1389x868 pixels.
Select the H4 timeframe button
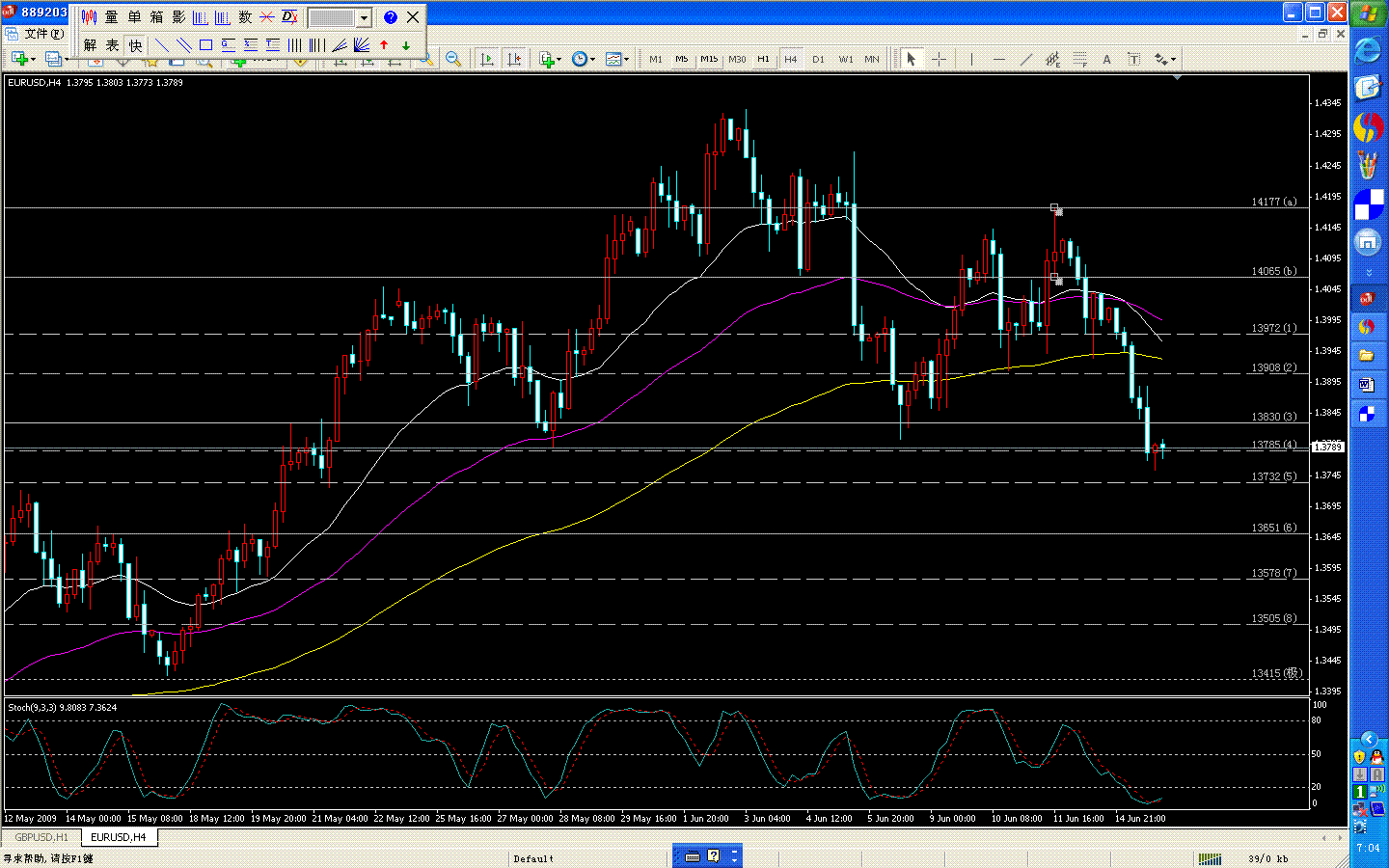click(791, 59)
